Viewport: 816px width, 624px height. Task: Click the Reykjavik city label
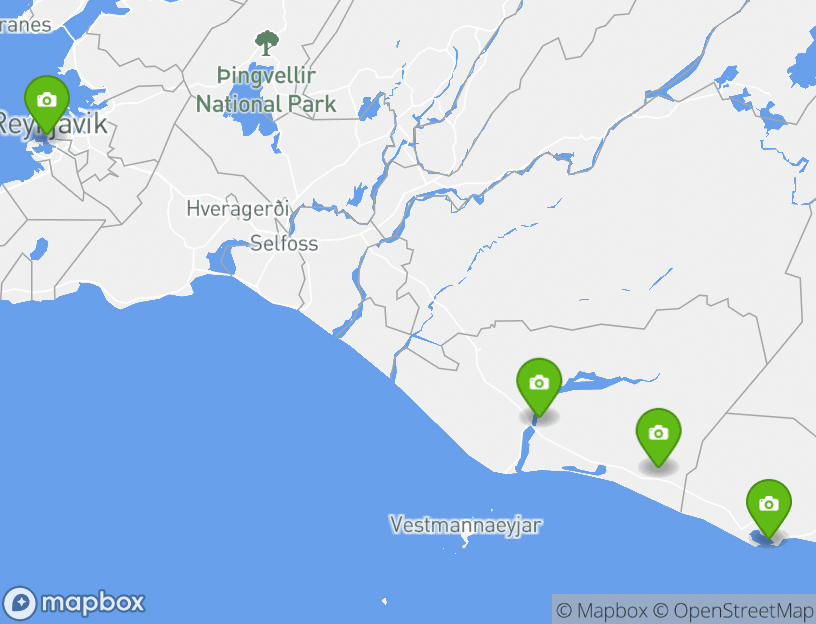(x=52, y=124)
